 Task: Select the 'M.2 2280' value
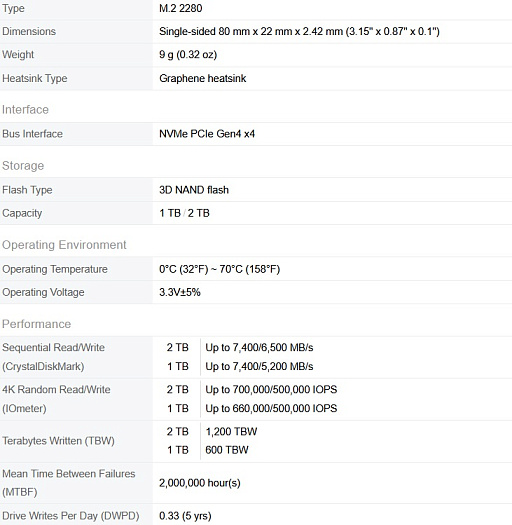point(180,8)
